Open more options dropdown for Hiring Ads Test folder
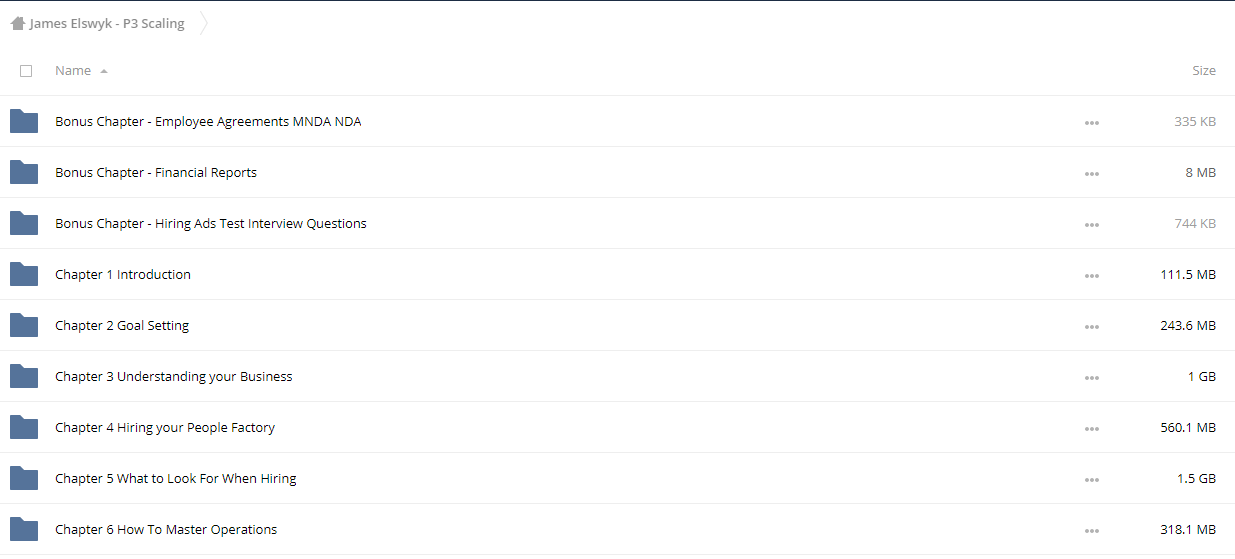Image resolution: width=1235 pixels, height=559 pixels. (1091, 225)
